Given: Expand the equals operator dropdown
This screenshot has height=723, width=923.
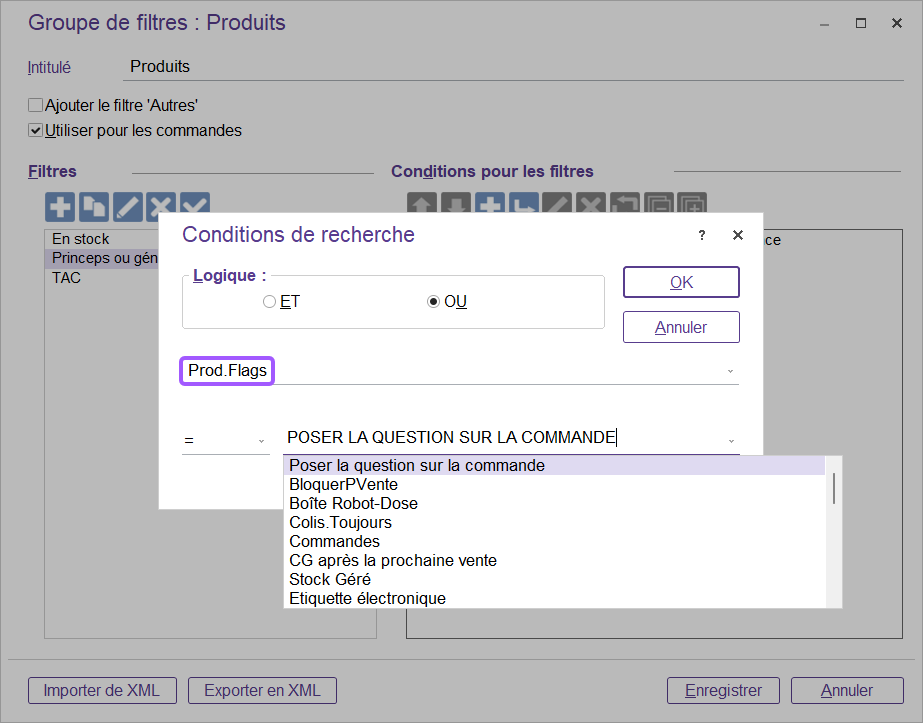Looking at the screenshot, I should pos(262,440).
